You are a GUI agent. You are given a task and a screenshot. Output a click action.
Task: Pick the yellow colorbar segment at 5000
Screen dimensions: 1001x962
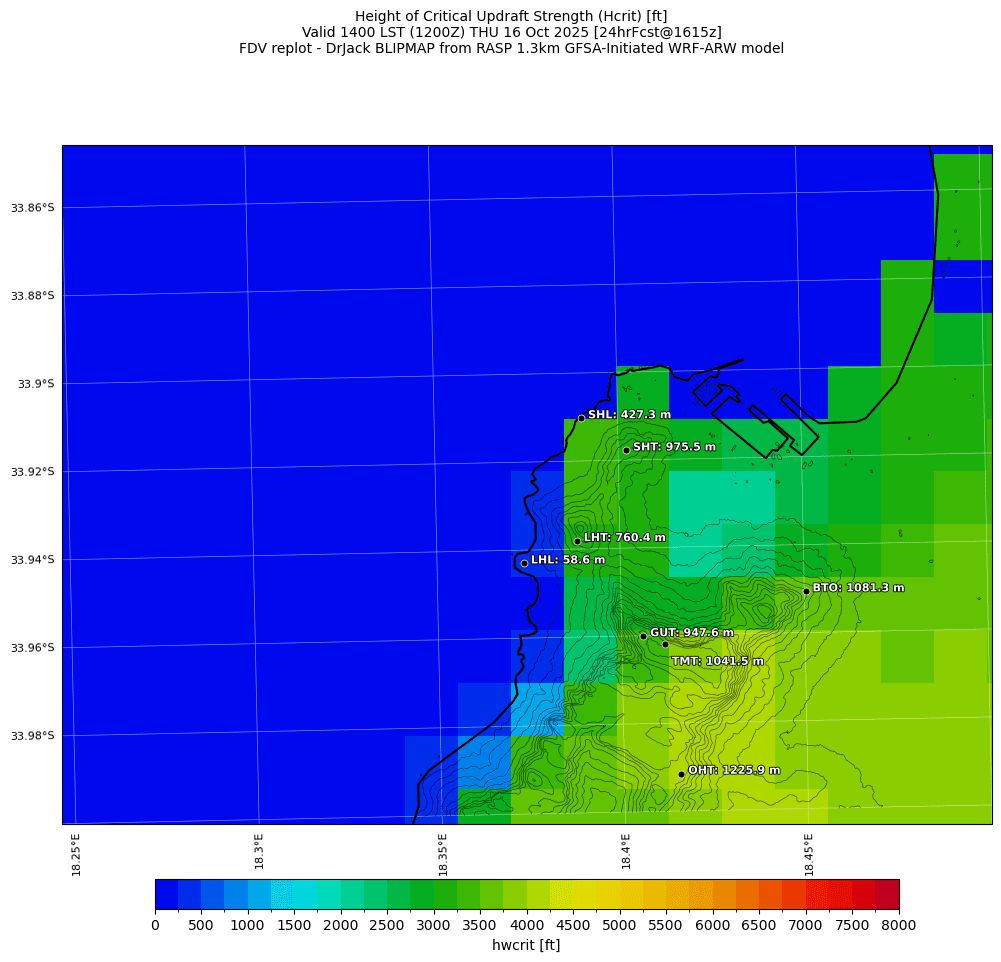(x=620, y=894)
